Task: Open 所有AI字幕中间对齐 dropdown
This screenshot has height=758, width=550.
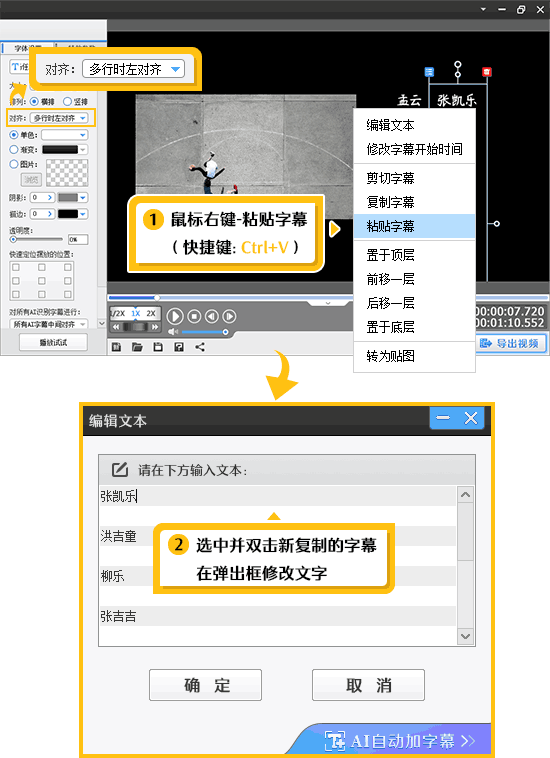Action: click(x=49, y=324)
